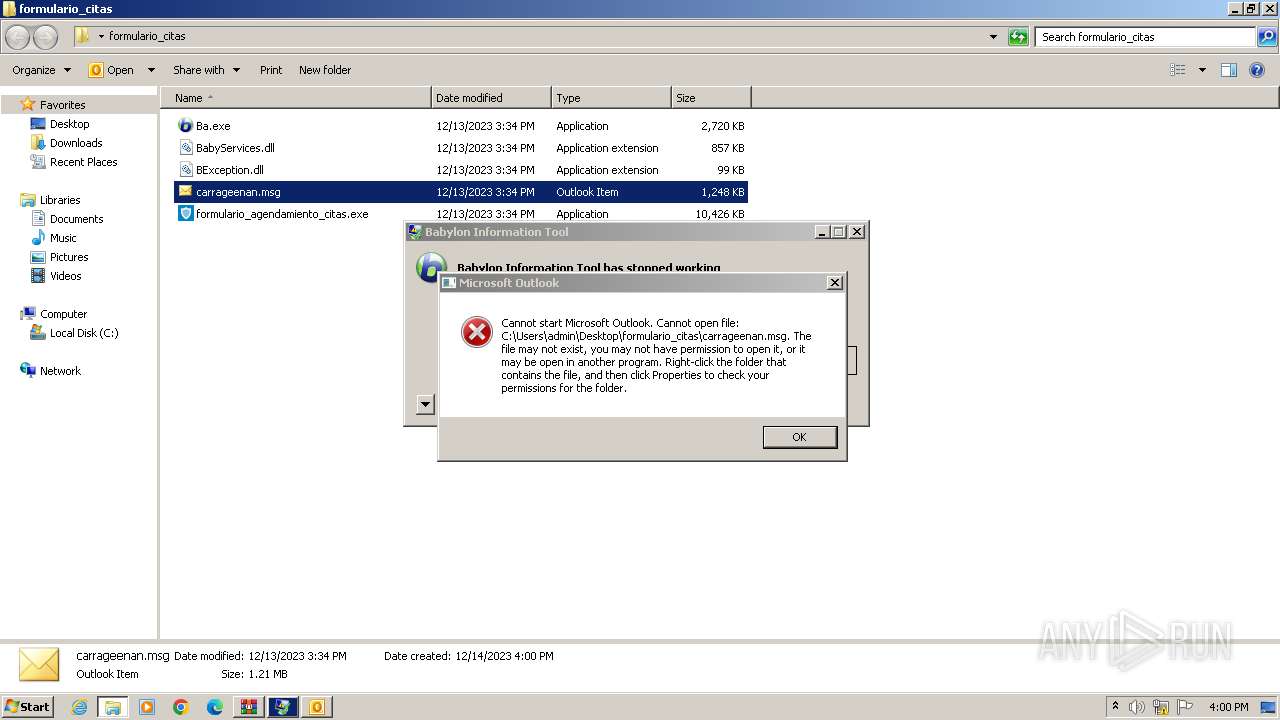
Task: Navigate back in Explorer
Action: click(x=18, y=37)
